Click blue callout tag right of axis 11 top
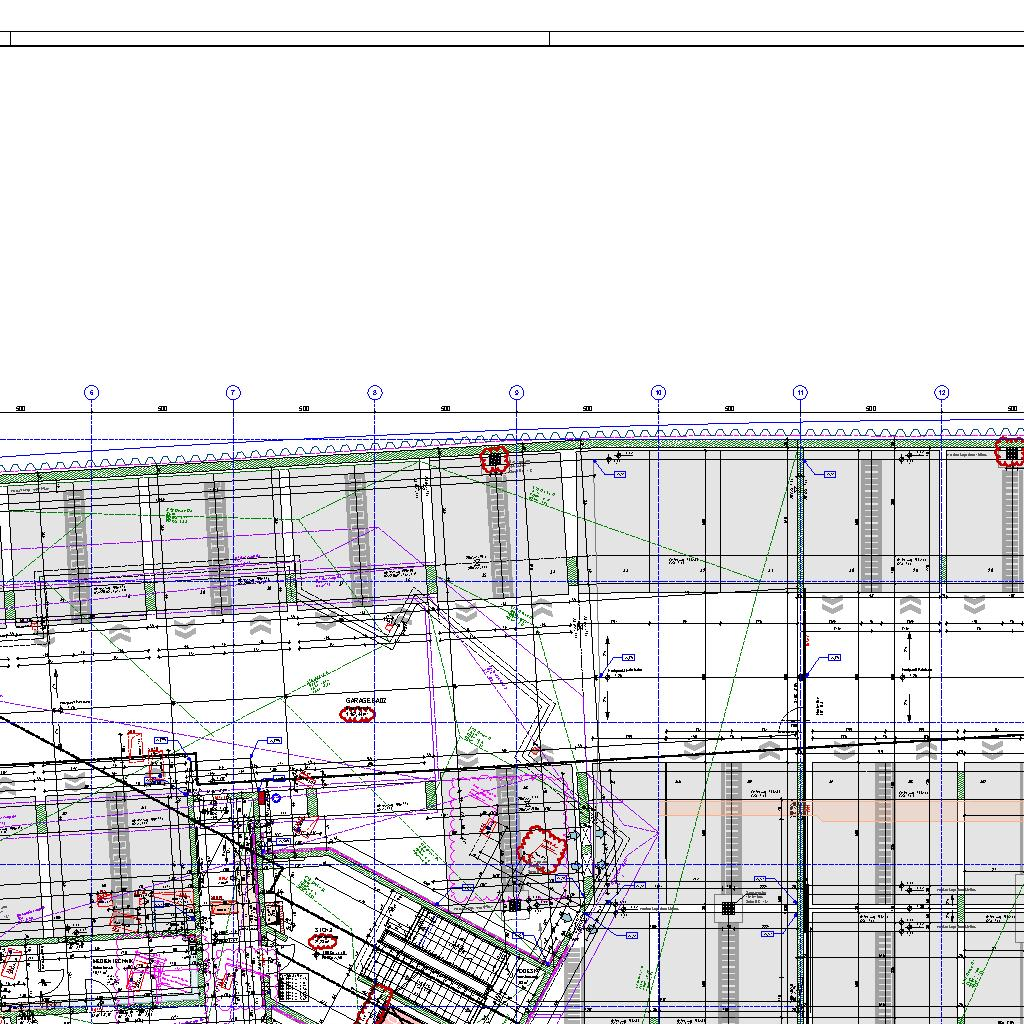Screen dimensions: 1024x1024 pyautogui.click(x=830, y=474)
